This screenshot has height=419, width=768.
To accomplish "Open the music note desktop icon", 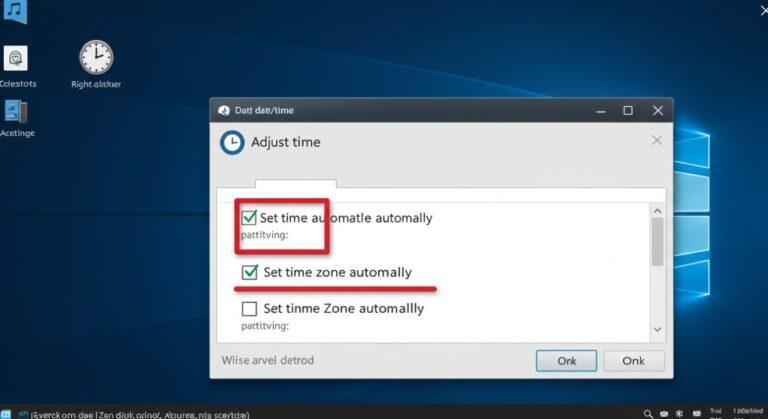I will (x=15, y=11).
